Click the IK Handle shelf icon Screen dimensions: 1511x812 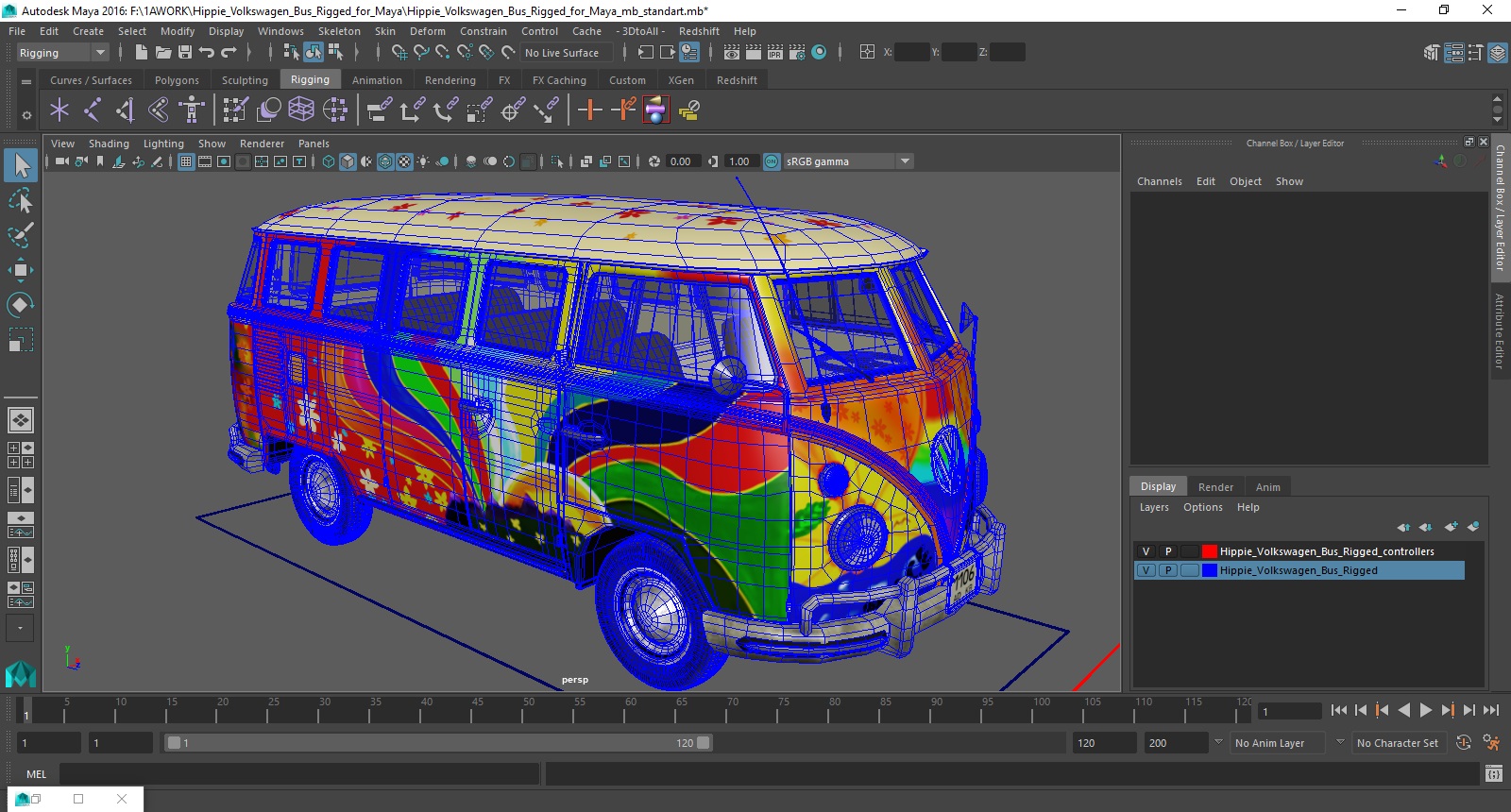tap(126, 110)
